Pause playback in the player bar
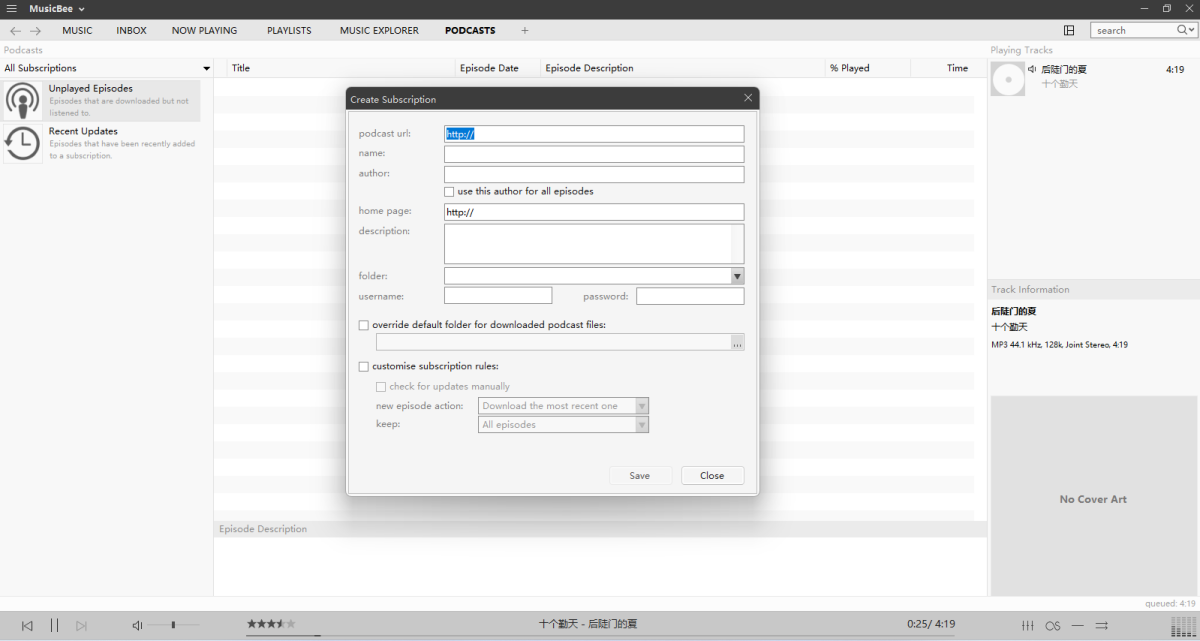This screenshot has height=641, width=1200. [54, 625]
